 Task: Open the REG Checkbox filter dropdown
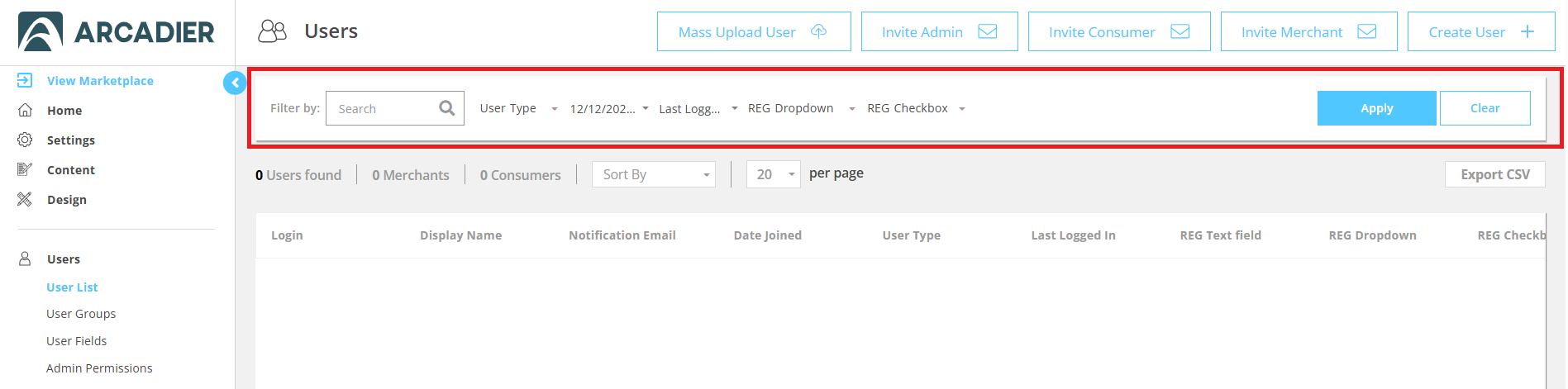click(916, 108)
